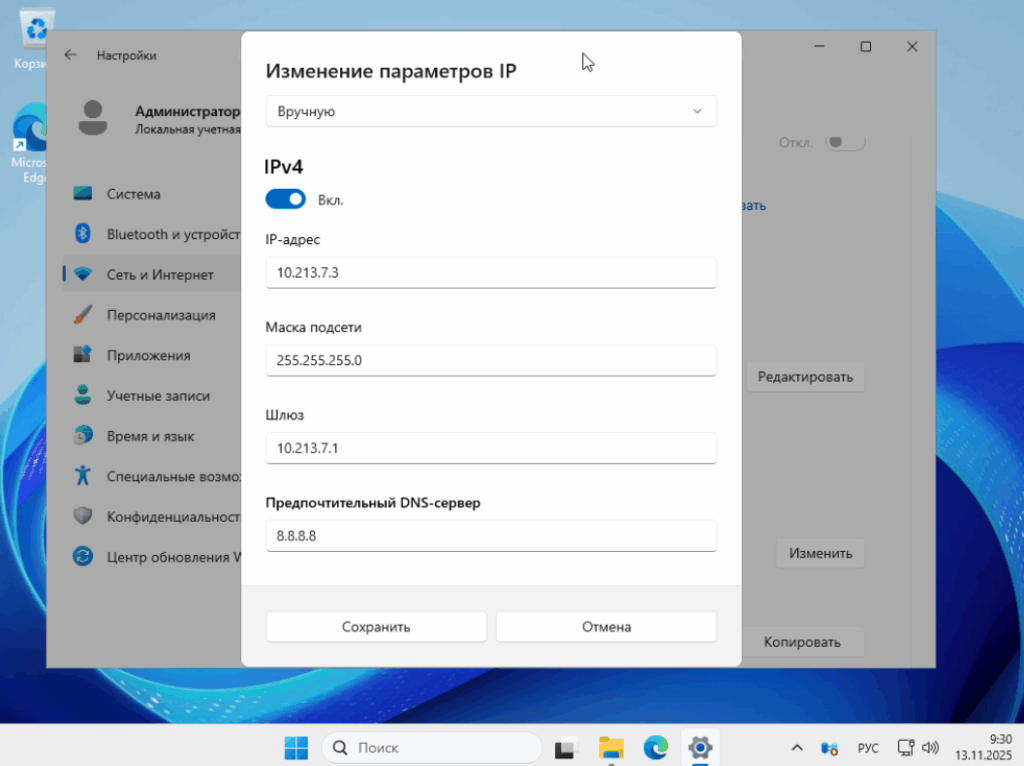
Task: Save IP settings with Сохранить
Action: [x=376, y=626]
